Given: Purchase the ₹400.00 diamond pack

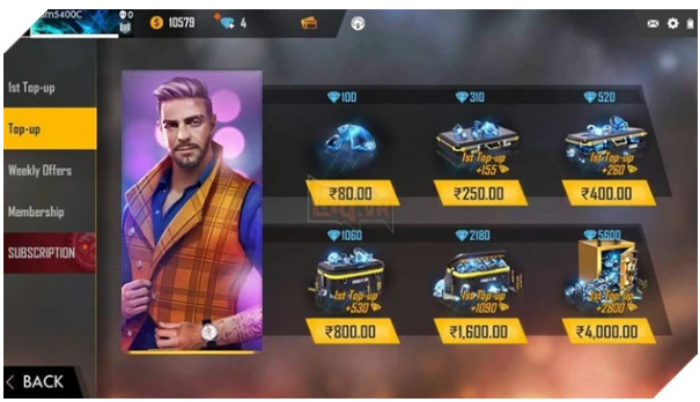Looking at the screenshot, I should (608, 193).
